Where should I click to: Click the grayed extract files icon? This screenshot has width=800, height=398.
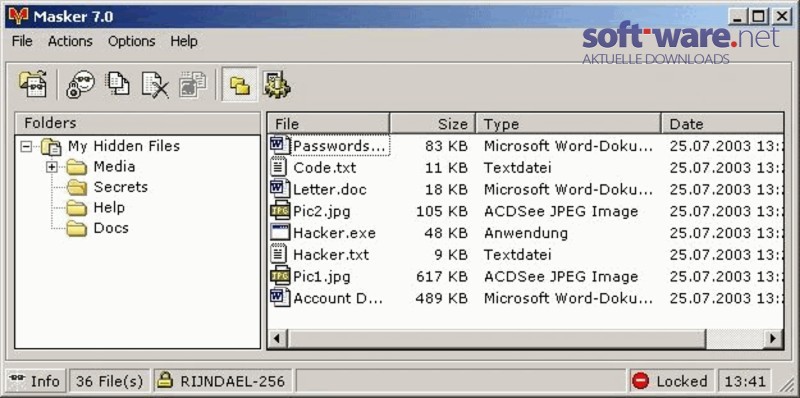[x=193, y=85]
